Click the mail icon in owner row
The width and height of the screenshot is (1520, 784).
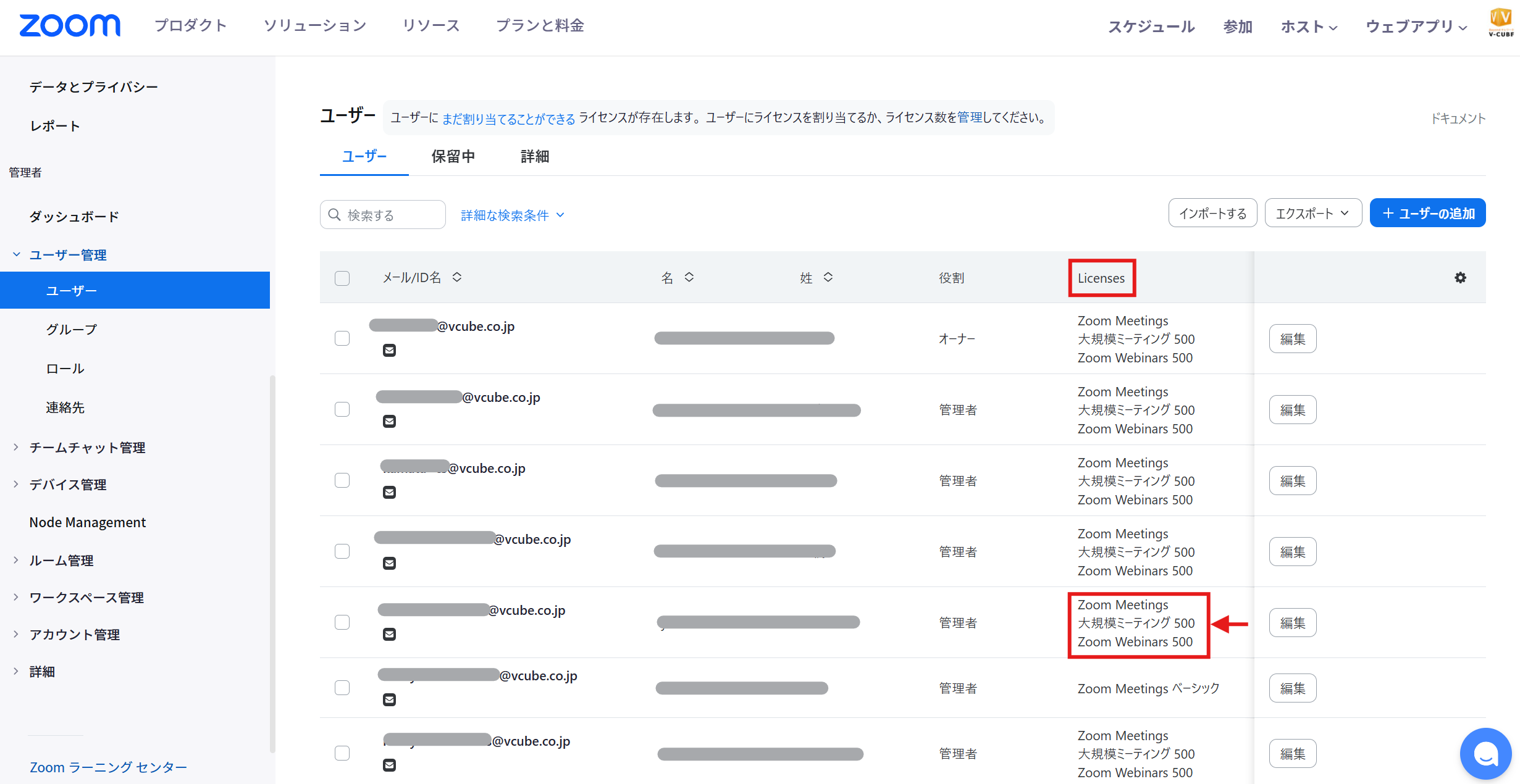tap(389, 351)
